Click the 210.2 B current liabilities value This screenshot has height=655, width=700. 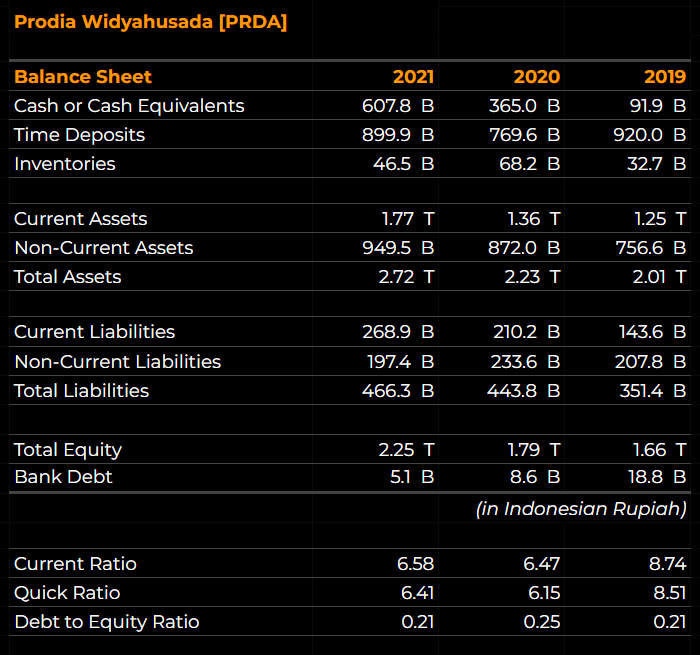click(526, 332)
